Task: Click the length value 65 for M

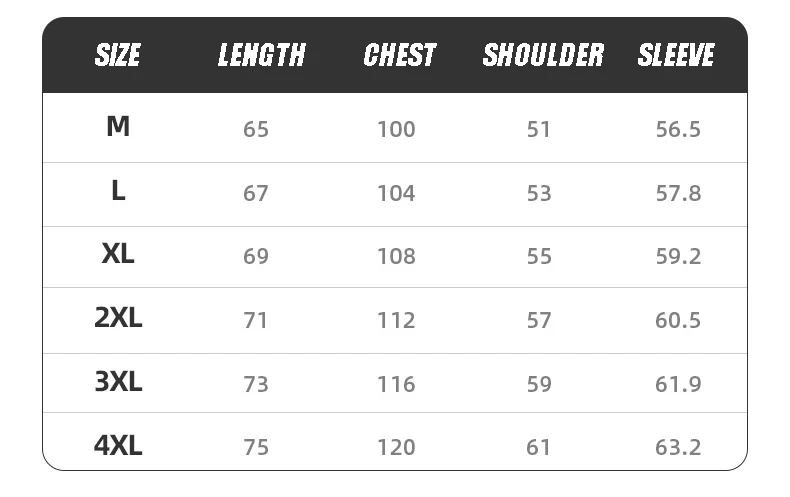Action: tap(256, 129)
